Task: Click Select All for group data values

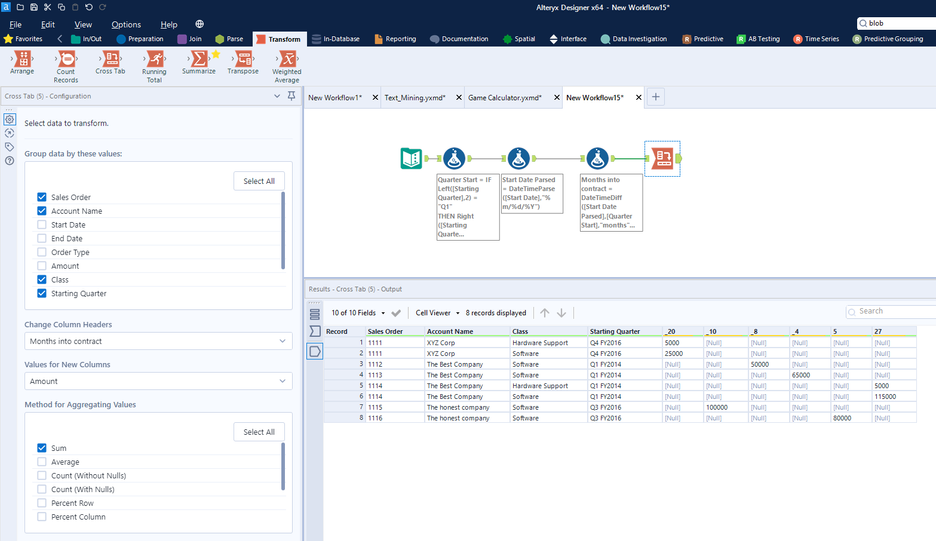Action: click(259, 181)
